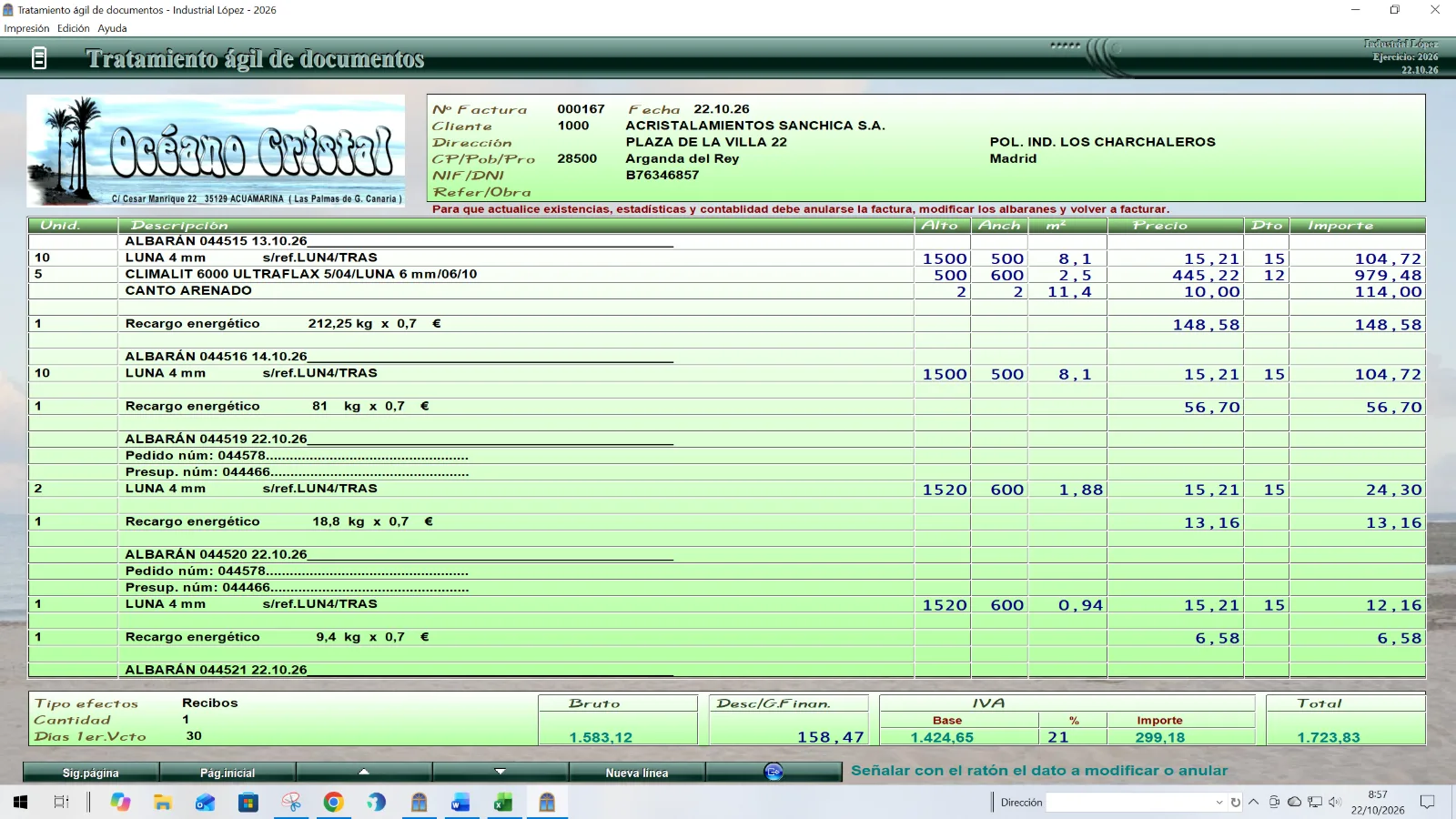Open the Edición menu

click(74, 28)
